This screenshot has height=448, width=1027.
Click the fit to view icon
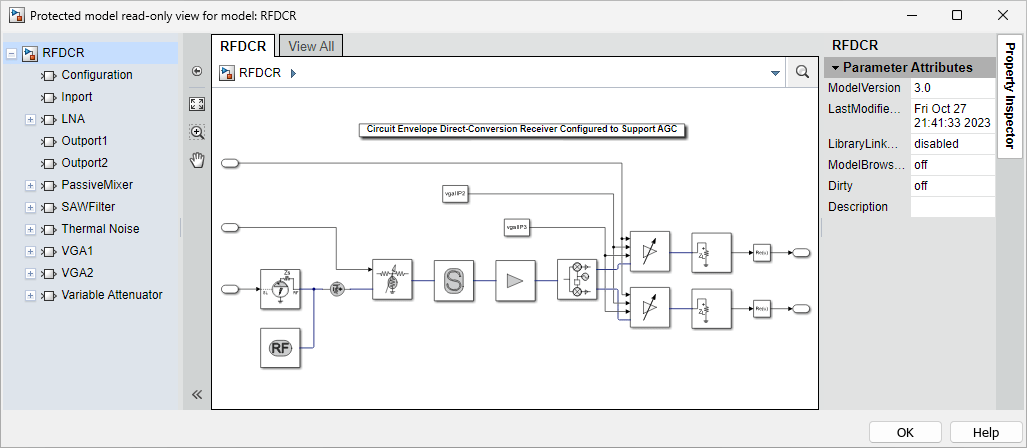(196, 103)
